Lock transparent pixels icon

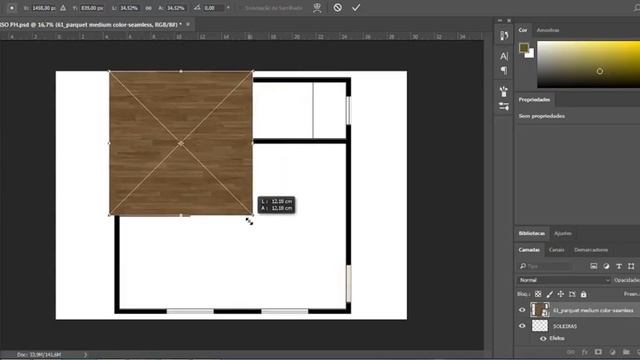[538, 294]
